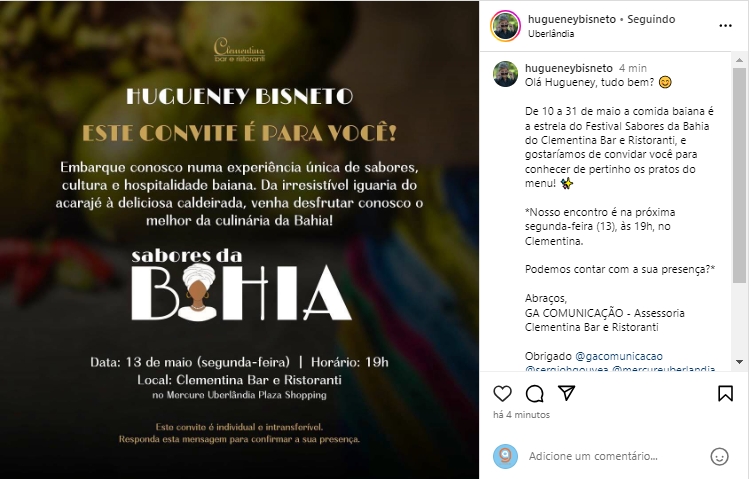Click the 'há 4 minutos' post timestamp
The height and width of the screenshot is (479, 751).
click(x=522, y=415)
